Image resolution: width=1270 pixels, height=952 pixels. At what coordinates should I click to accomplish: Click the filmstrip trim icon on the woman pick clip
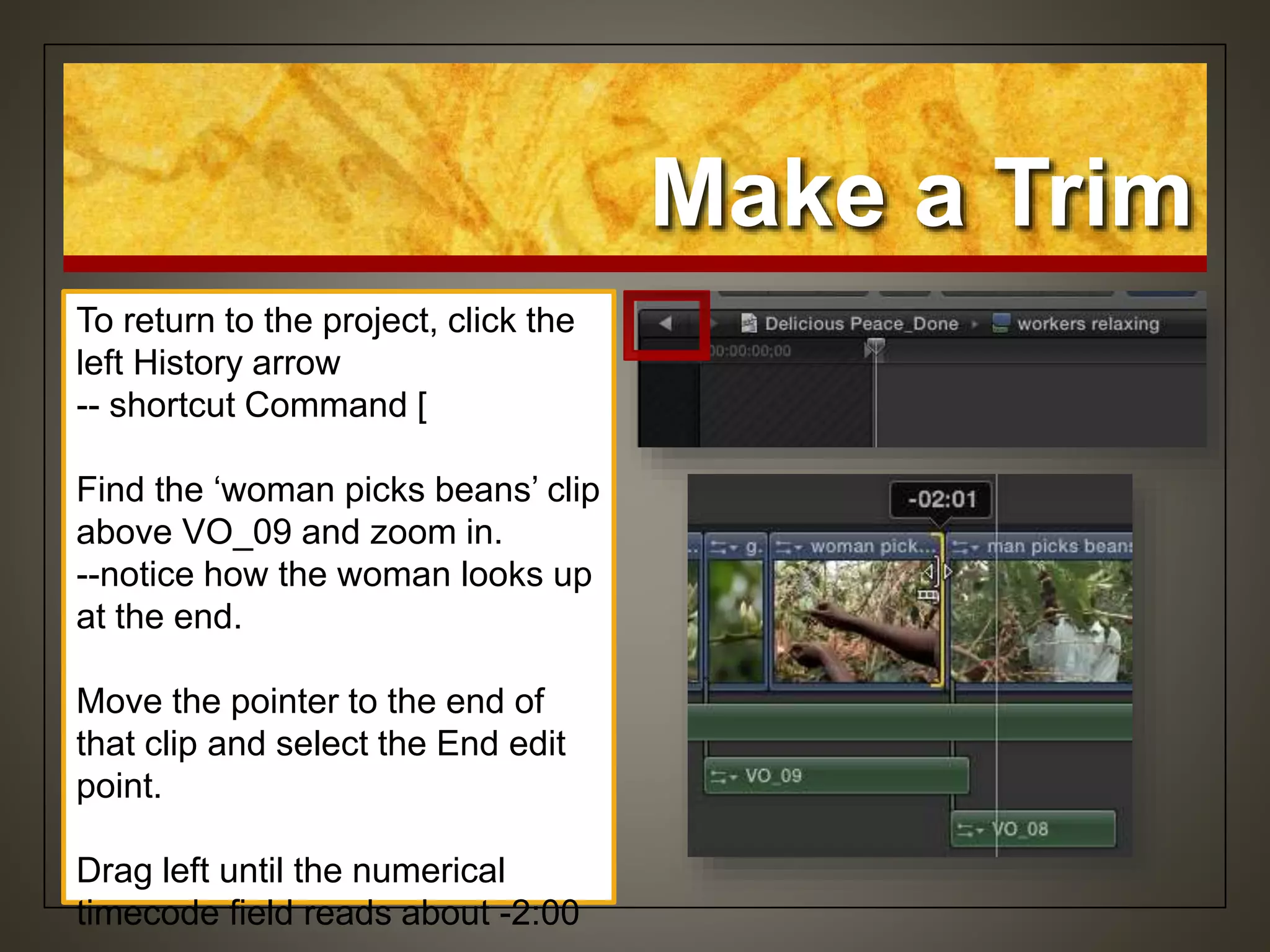928,596
